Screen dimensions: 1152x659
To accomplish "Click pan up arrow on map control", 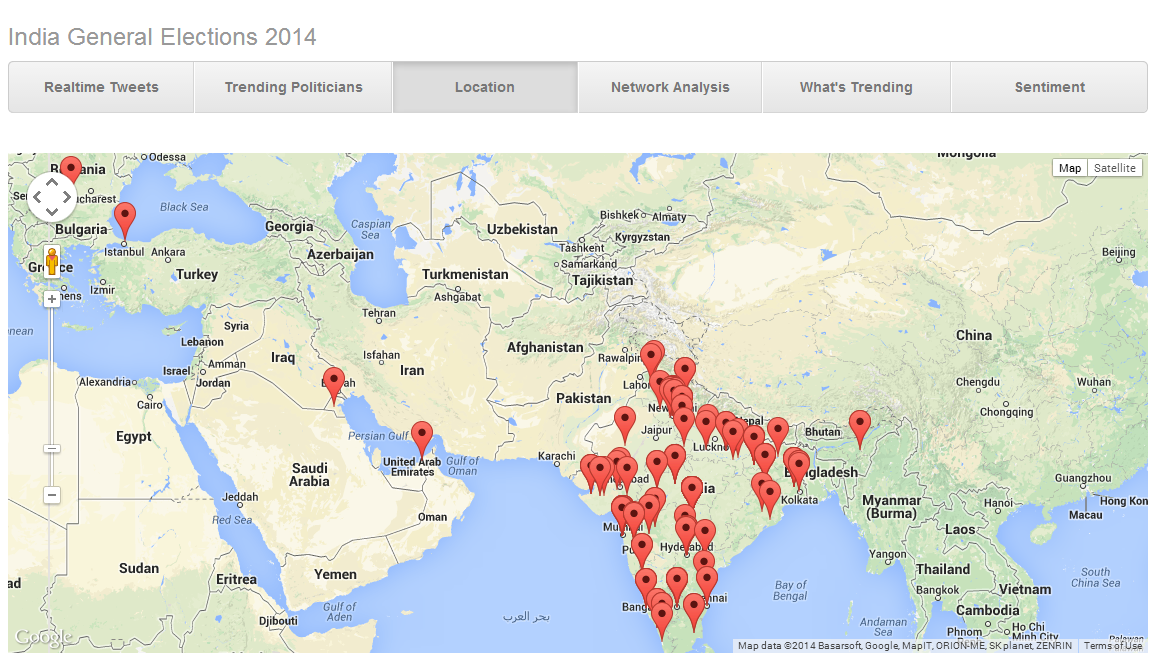I will (x=51, y=182).
